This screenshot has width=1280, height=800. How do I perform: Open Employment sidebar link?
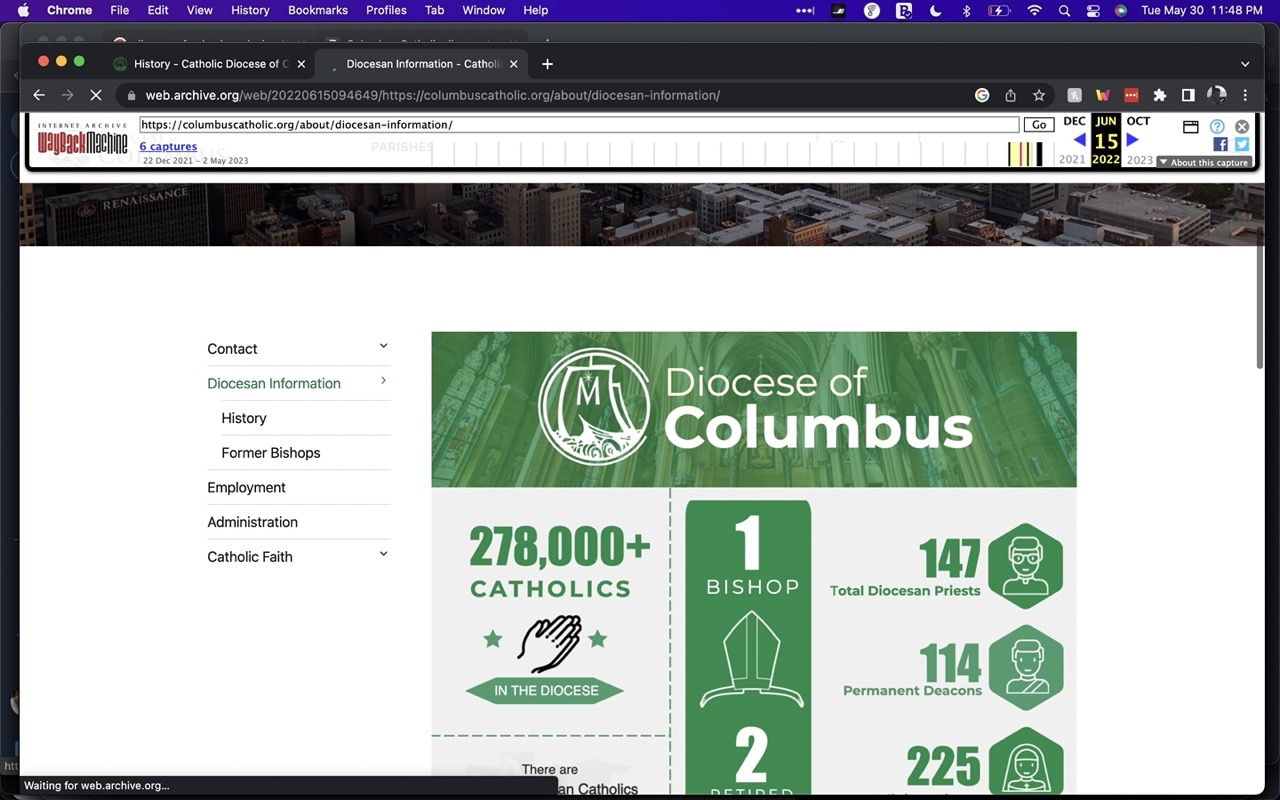point(246,488)
